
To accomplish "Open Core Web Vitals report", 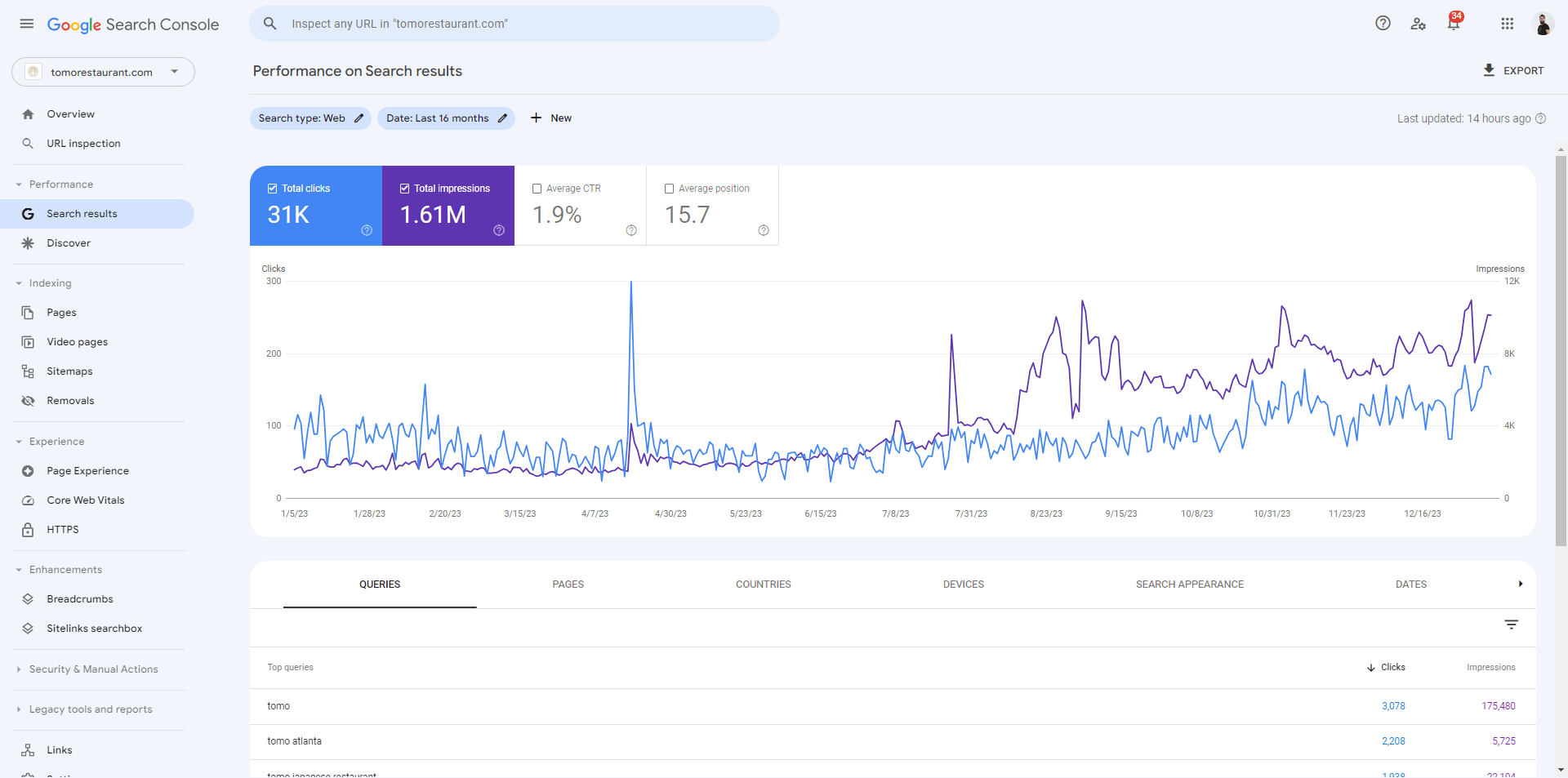I will 85,500.
